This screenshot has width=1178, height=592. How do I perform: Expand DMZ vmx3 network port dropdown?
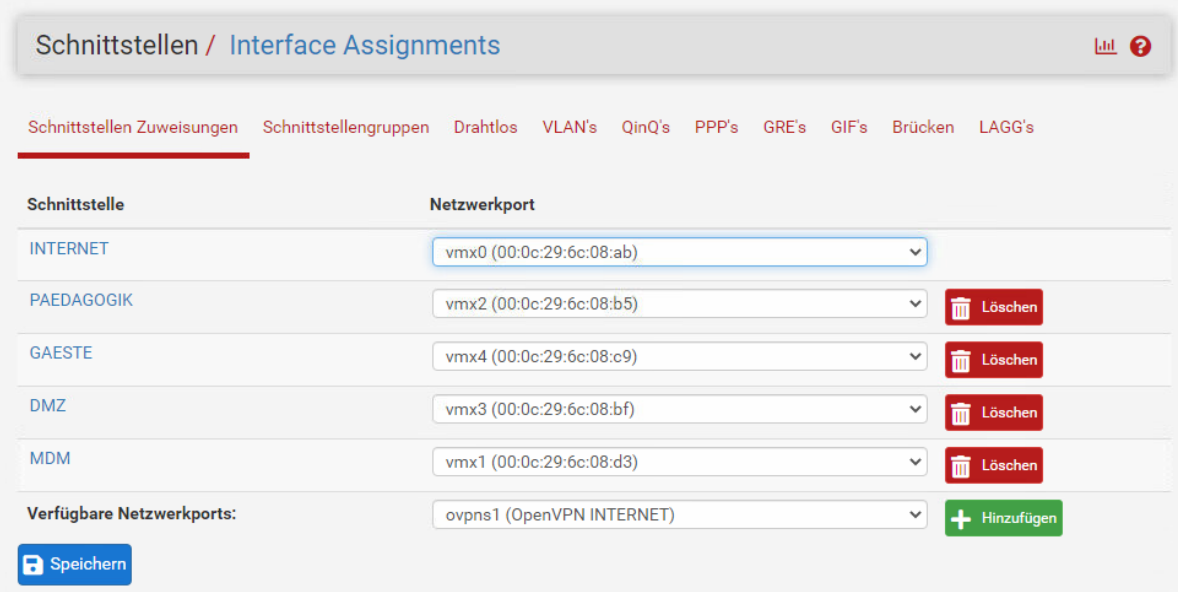pyautogui.click(x=679, y=409)
